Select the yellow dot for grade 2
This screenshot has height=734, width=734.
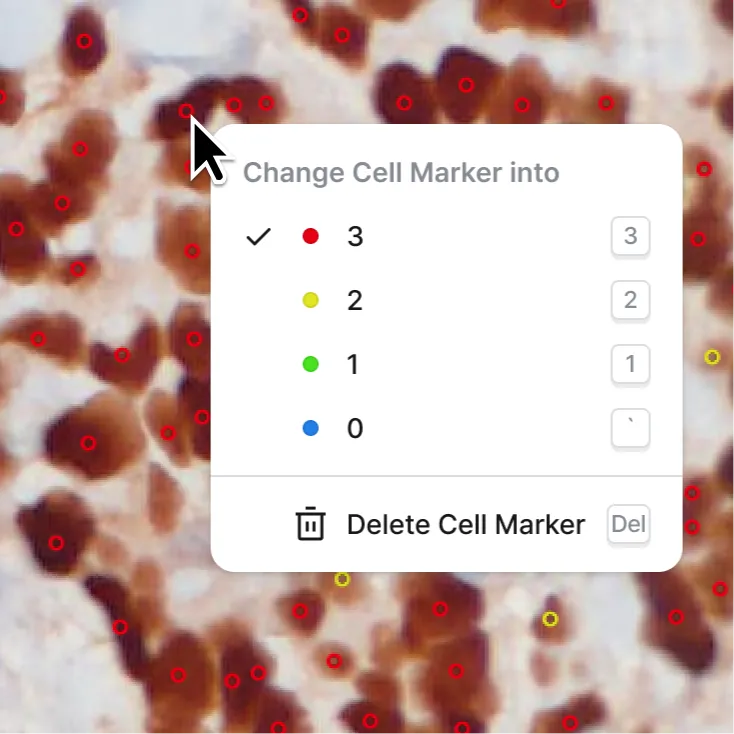(311, 300)
